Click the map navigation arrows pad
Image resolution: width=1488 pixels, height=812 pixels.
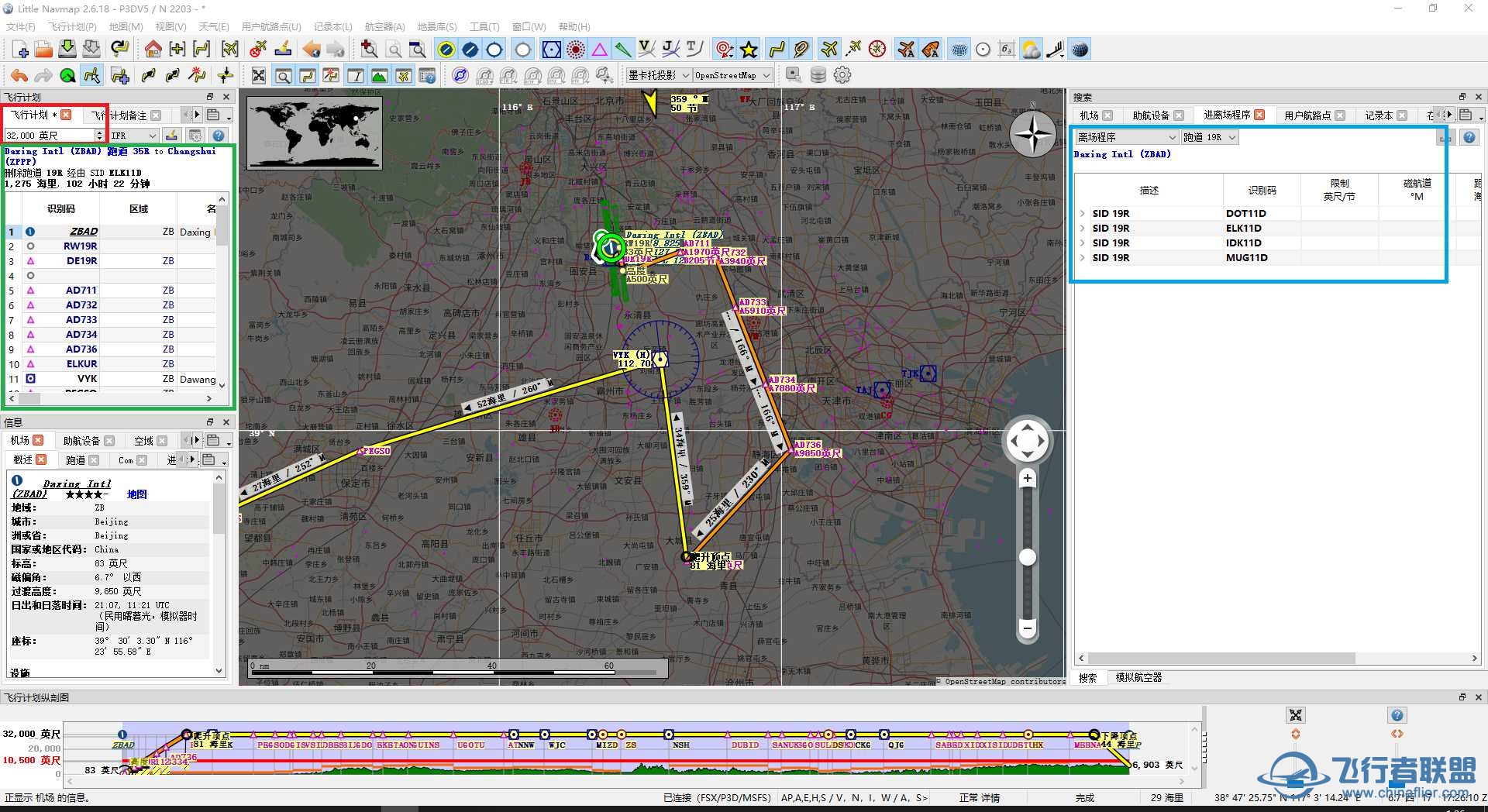pos(1028,442)
